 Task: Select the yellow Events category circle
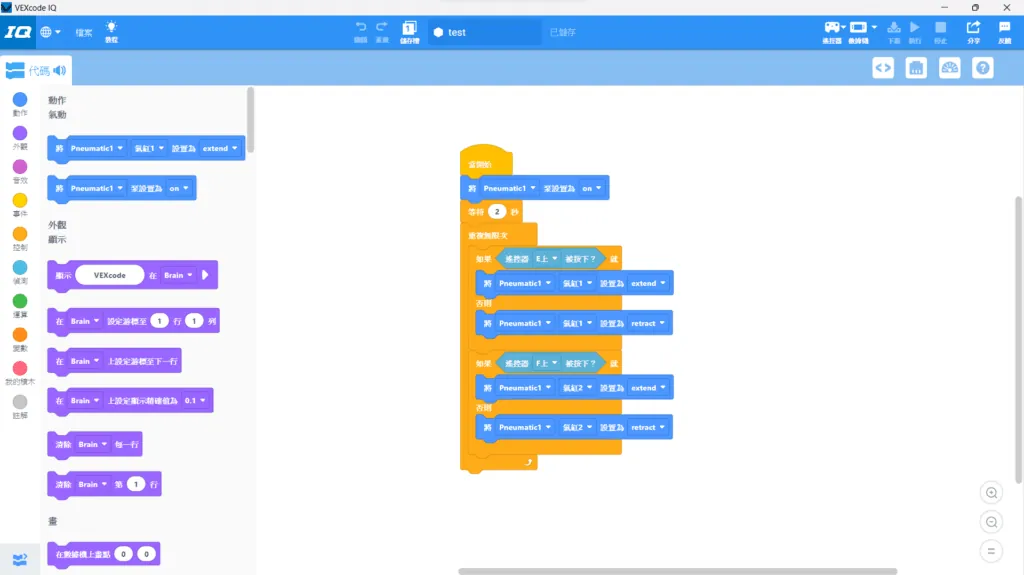pos(20,201)
